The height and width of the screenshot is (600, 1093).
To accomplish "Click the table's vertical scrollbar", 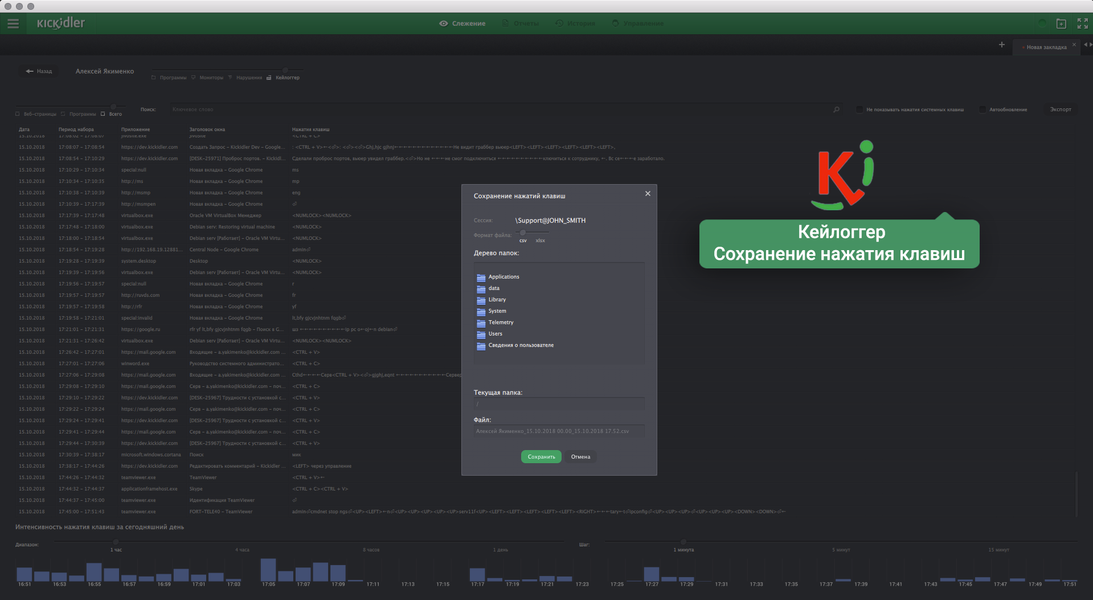I will click(1077, 495).
